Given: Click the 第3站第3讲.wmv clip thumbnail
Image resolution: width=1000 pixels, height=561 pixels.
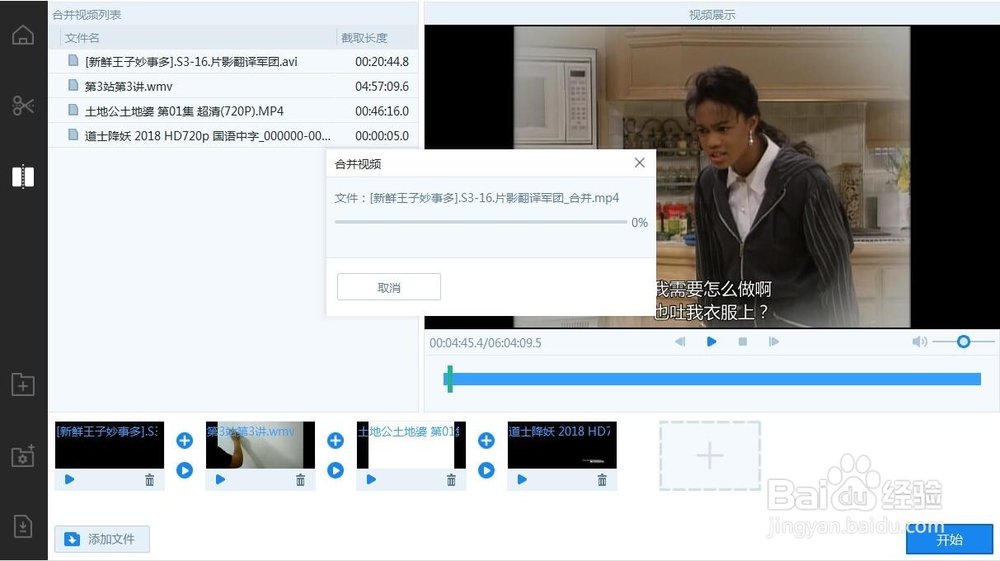Looking at the screenshot, I should coord(260,445).
